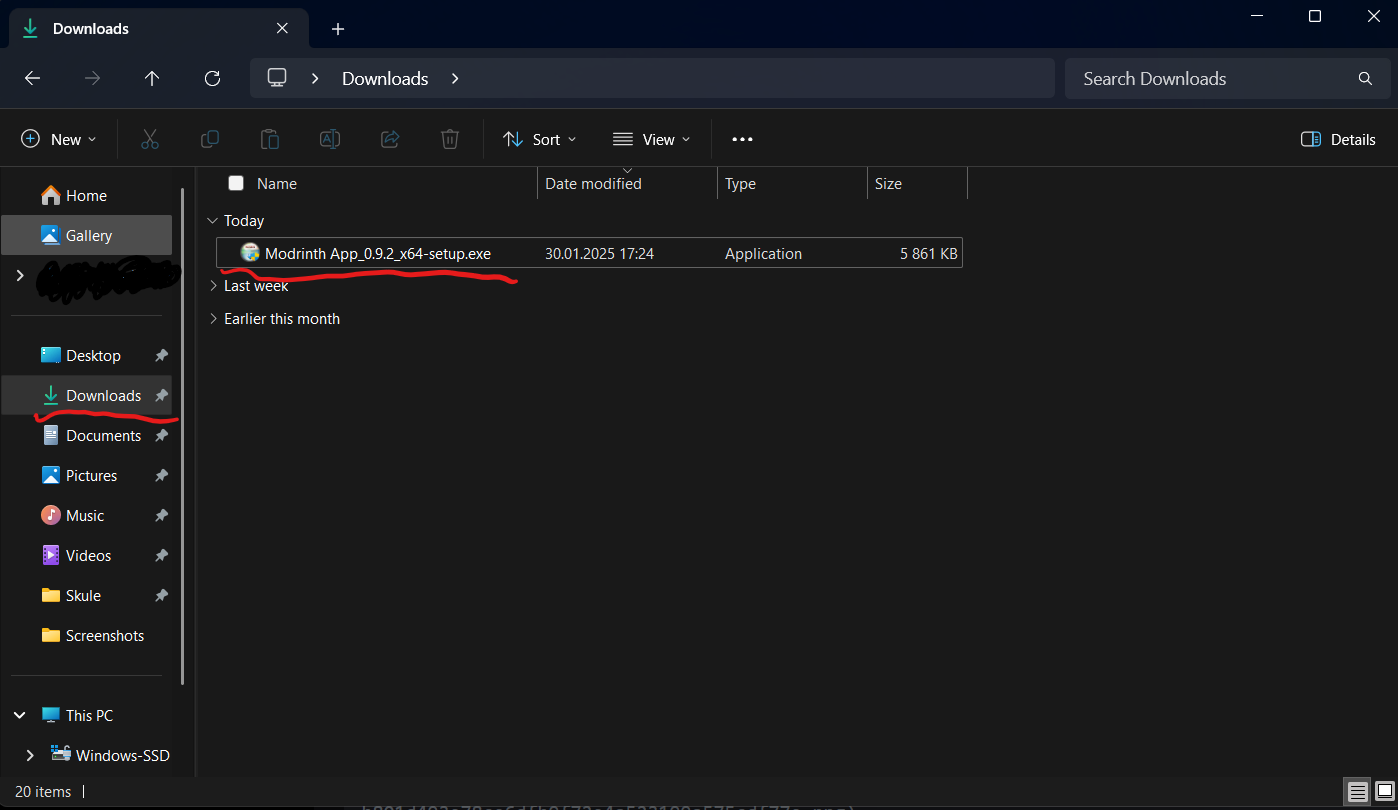
Task: Open Documents in navigation pane
Action: pyautogui.click(x=87, y=436)
